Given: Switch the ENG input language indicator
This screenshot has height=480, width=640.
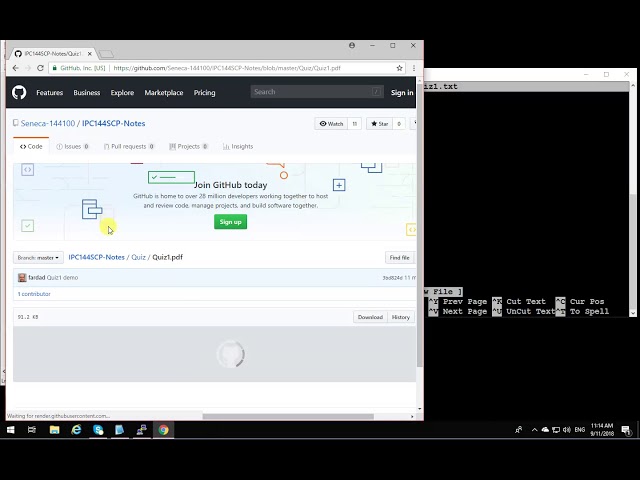Looking at the screenshot, I should [580, 430].
